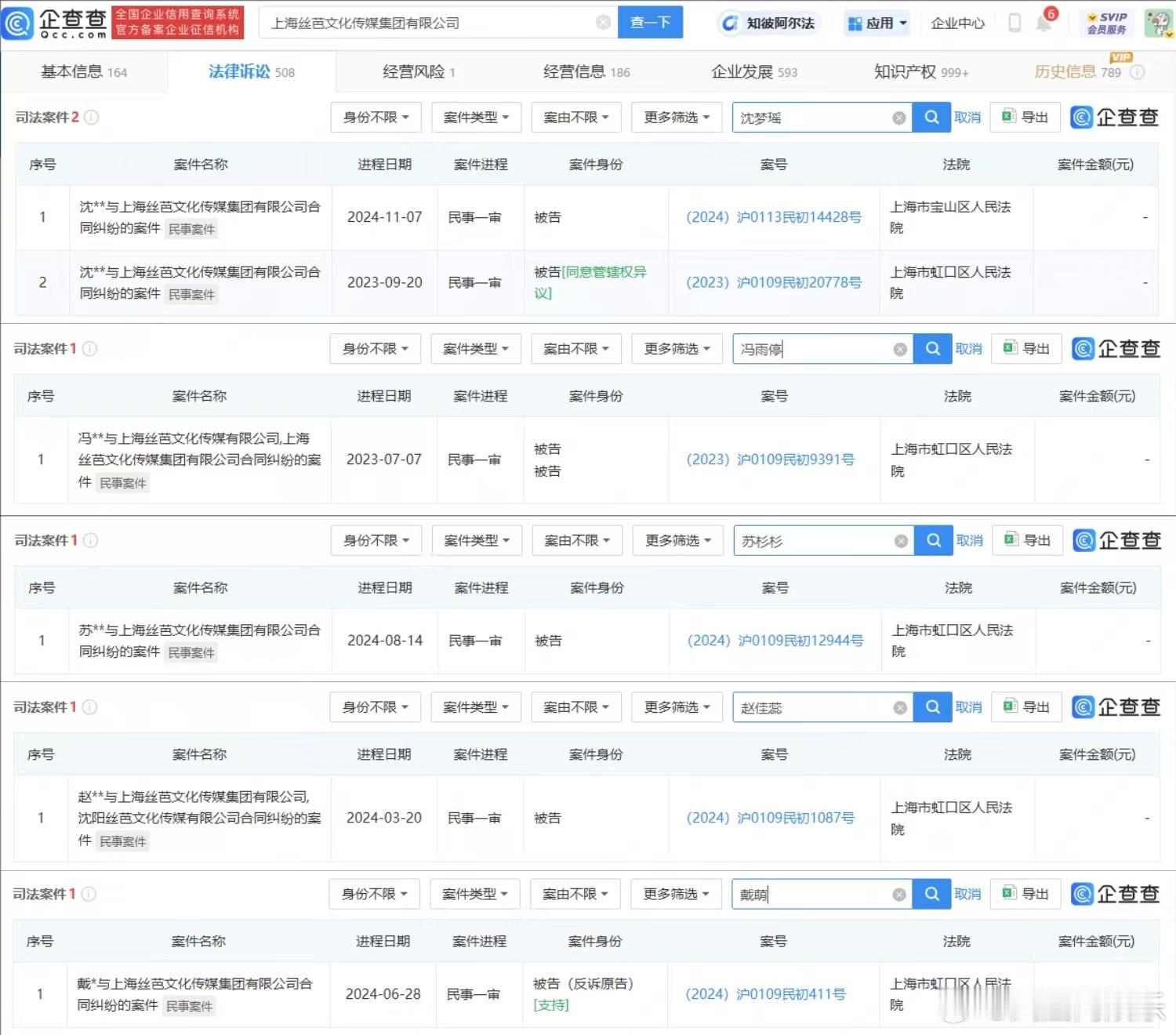Open the mobile phone app icon

(x=1014, y=23)
